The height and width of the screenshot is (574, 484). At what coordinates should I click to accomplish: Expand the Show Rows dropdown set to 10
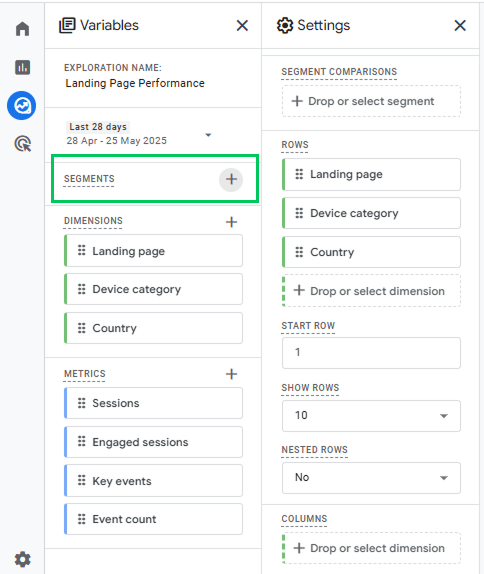(x=371, y=416)
